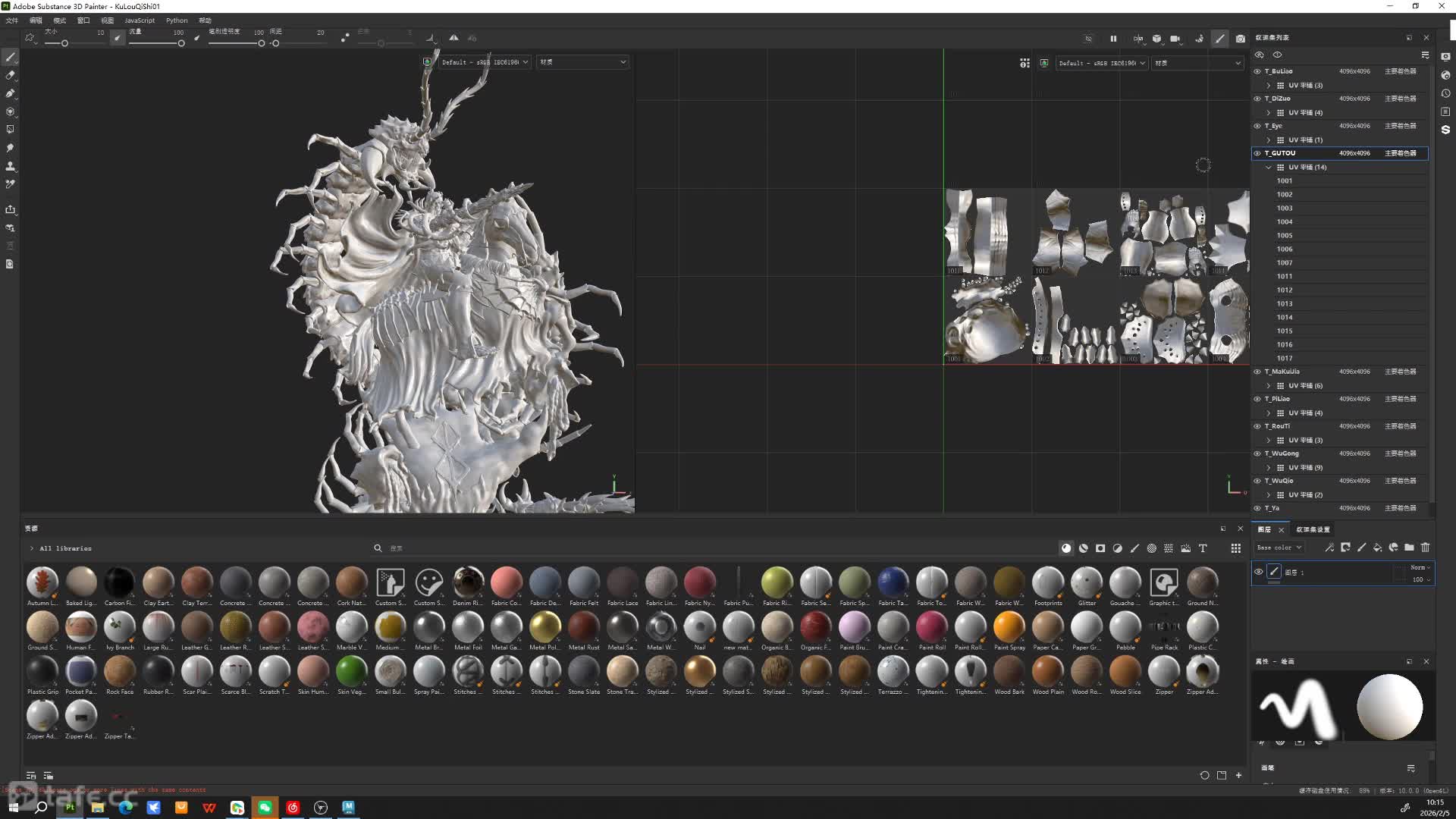Expand UV tiles under T_WuGong

click(x=1269, y=468)
